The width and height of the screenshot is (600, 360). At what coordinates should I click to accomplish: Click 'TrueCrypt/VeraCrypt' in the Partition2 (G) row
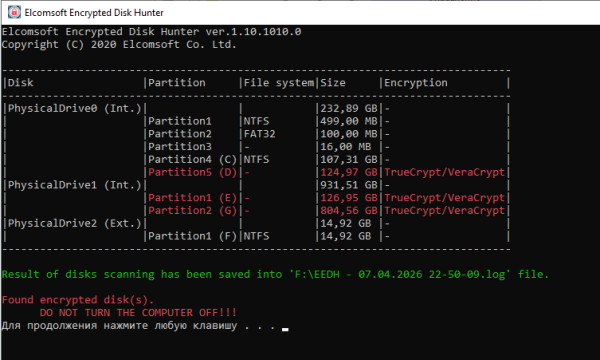pos(445,210)
